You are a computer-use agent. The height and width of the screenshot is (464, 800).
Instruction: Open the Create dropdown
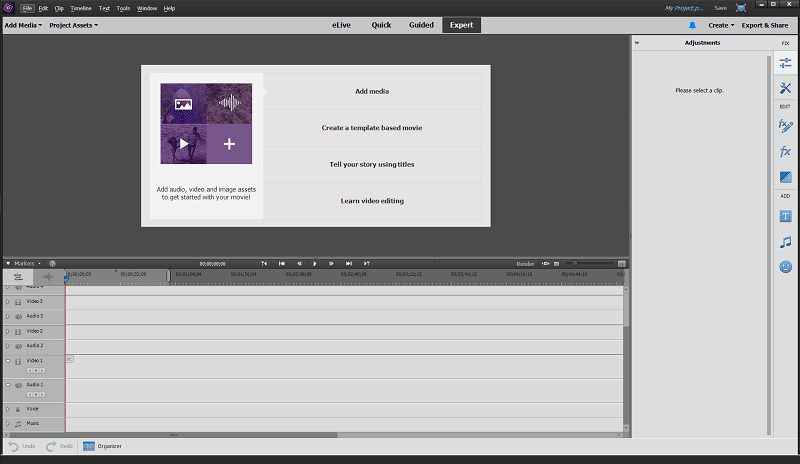(x=721, y=25)
